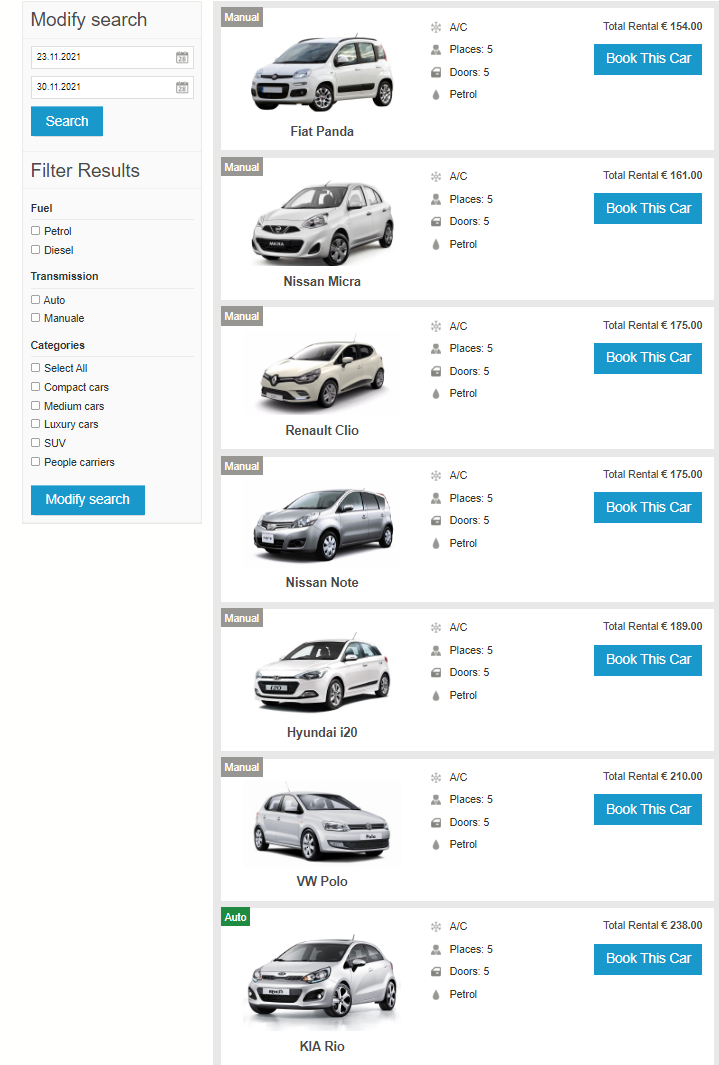
Task: Open the Renault Clio car photo
Action: [323, 374]
